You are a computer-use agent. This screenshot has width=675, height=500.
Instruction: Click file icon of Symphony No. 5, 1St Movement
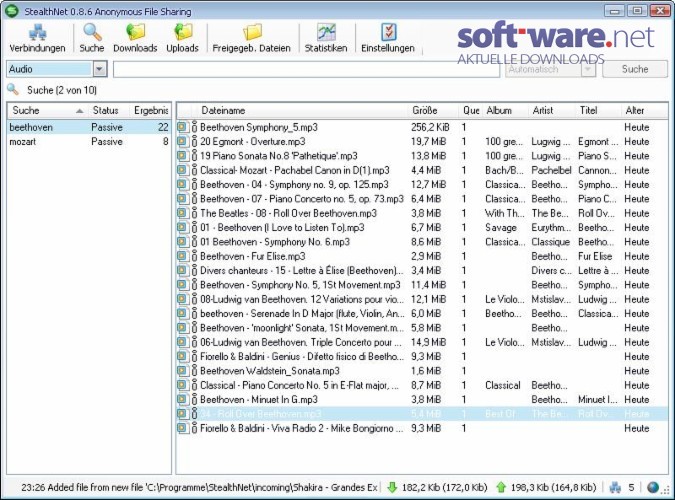[x=183, y=284]
